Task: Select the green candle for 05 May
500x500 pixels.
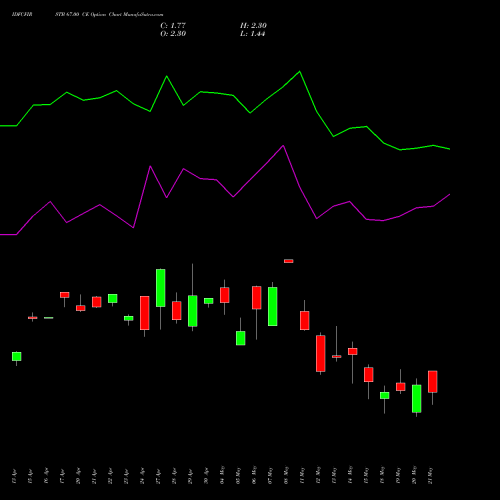Action: point(241,338)
